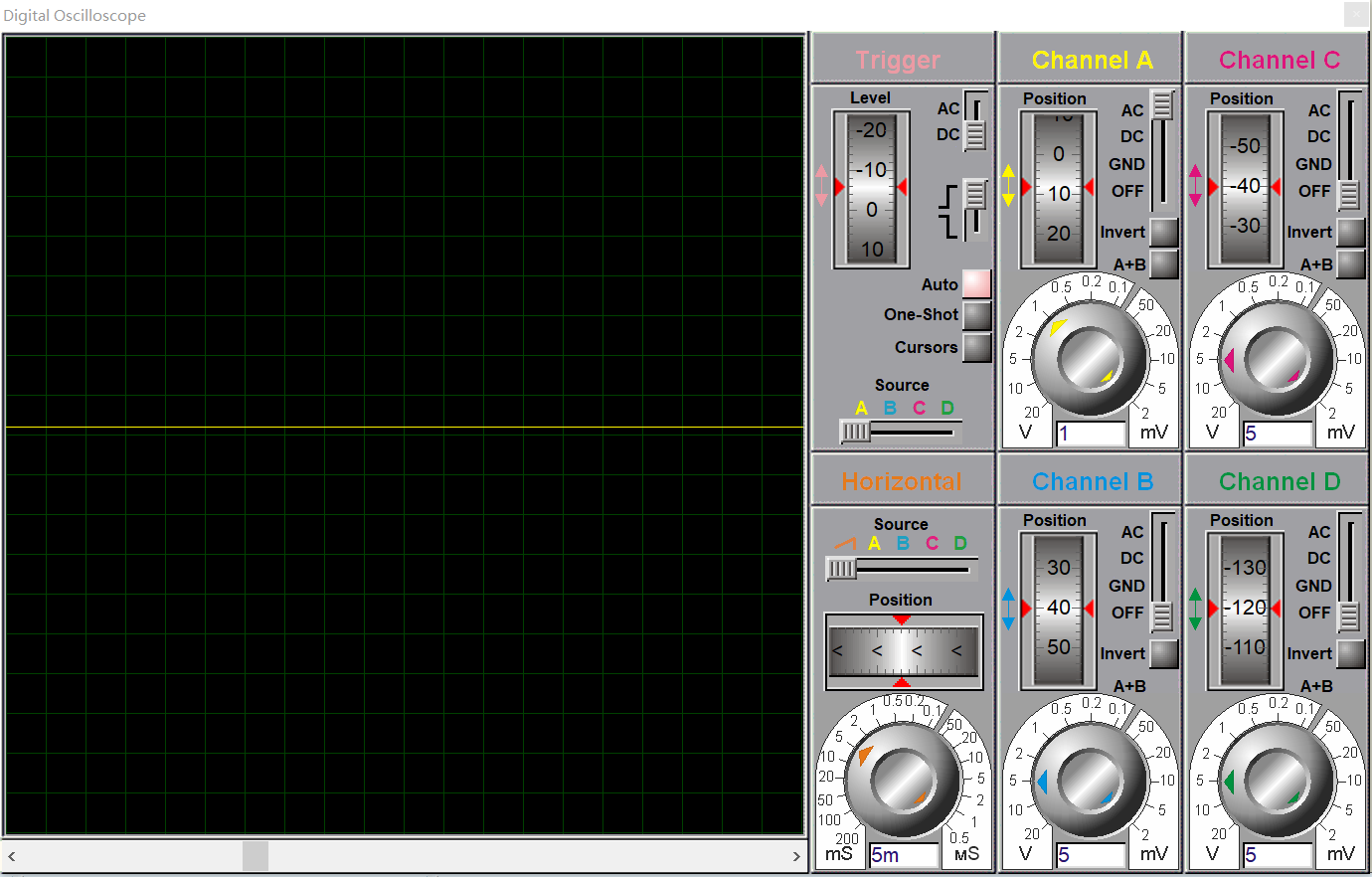Image resolution: width=1372 pixels, height=877 pixels.
Task: Click the yellow Channel A position arrow icon
Action: [x=1008, y=186]
